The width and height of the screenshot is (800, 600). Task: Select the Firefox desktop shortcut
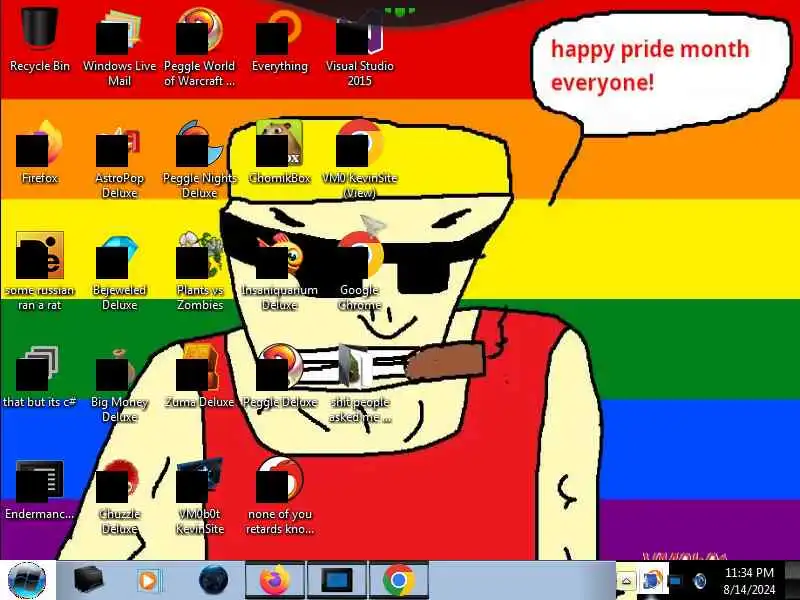click(x=40, y=152)
